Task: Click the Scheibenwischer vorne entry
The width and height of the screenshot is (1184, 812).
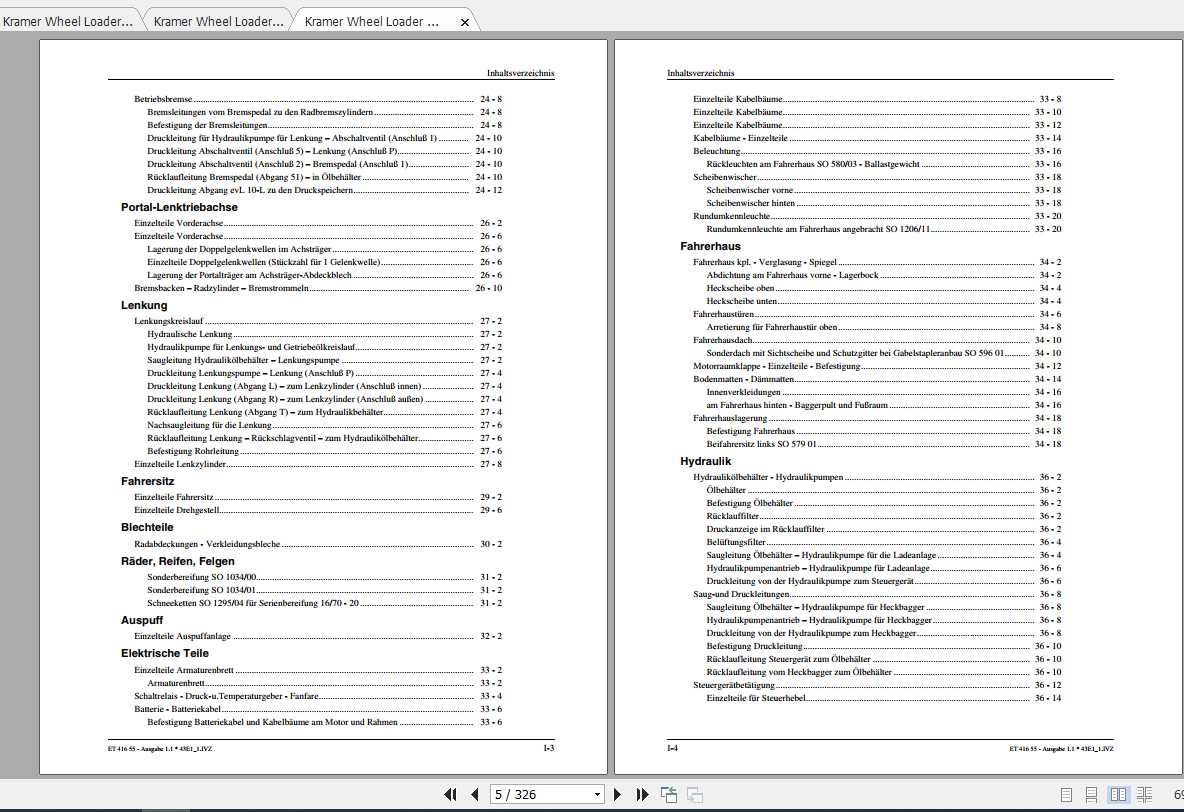Action: tap(884, 190)
